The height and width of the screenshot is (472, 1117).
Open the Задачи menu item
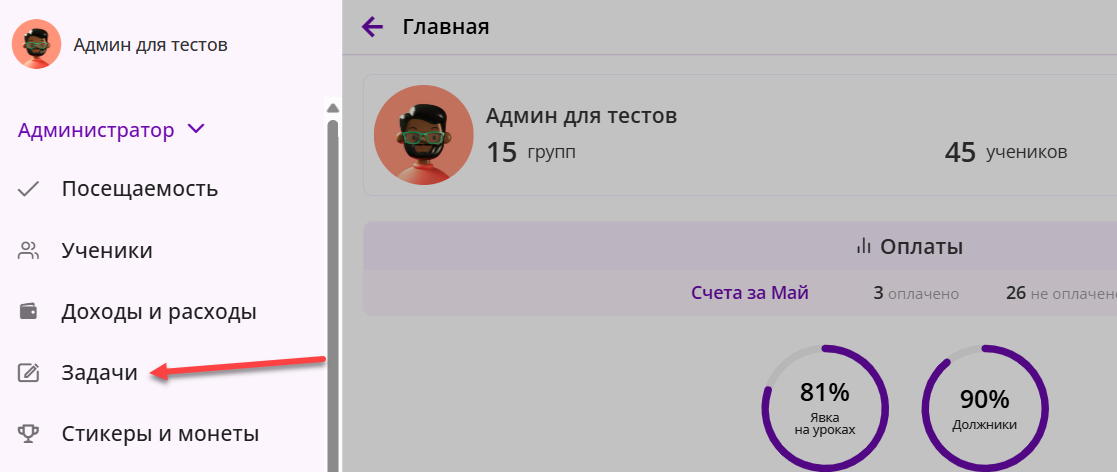(x=100, y=372)
